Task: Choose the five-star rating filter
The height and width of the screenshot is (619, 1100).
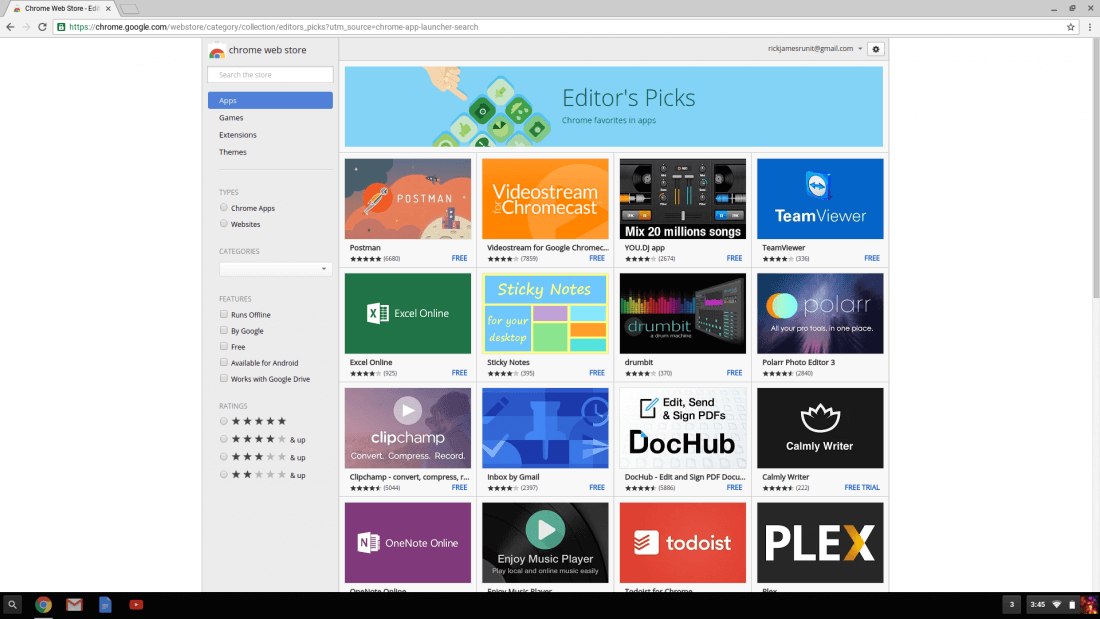Action: pyautogui.click(x=224, y=421)
